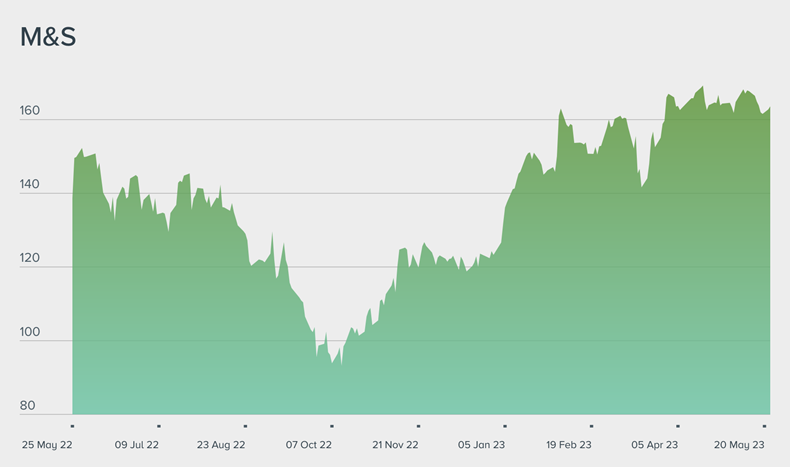The image size is (790, 467).
Task: Click the tick mark above 20 May 23
Action: pos(764,426)
